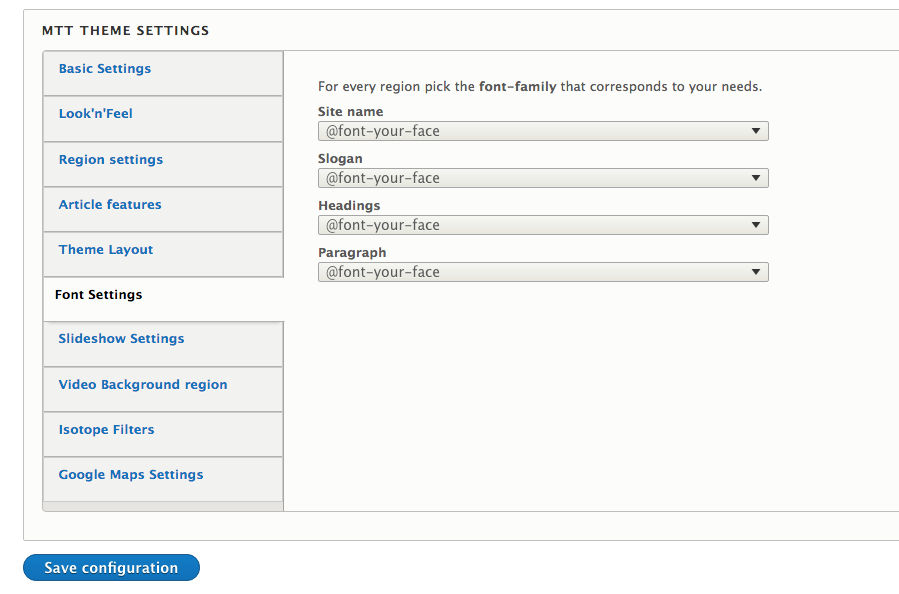Viewport: 899px width, 594px height.
Task: Open the Slogan font dropdown
Action: 543,178
